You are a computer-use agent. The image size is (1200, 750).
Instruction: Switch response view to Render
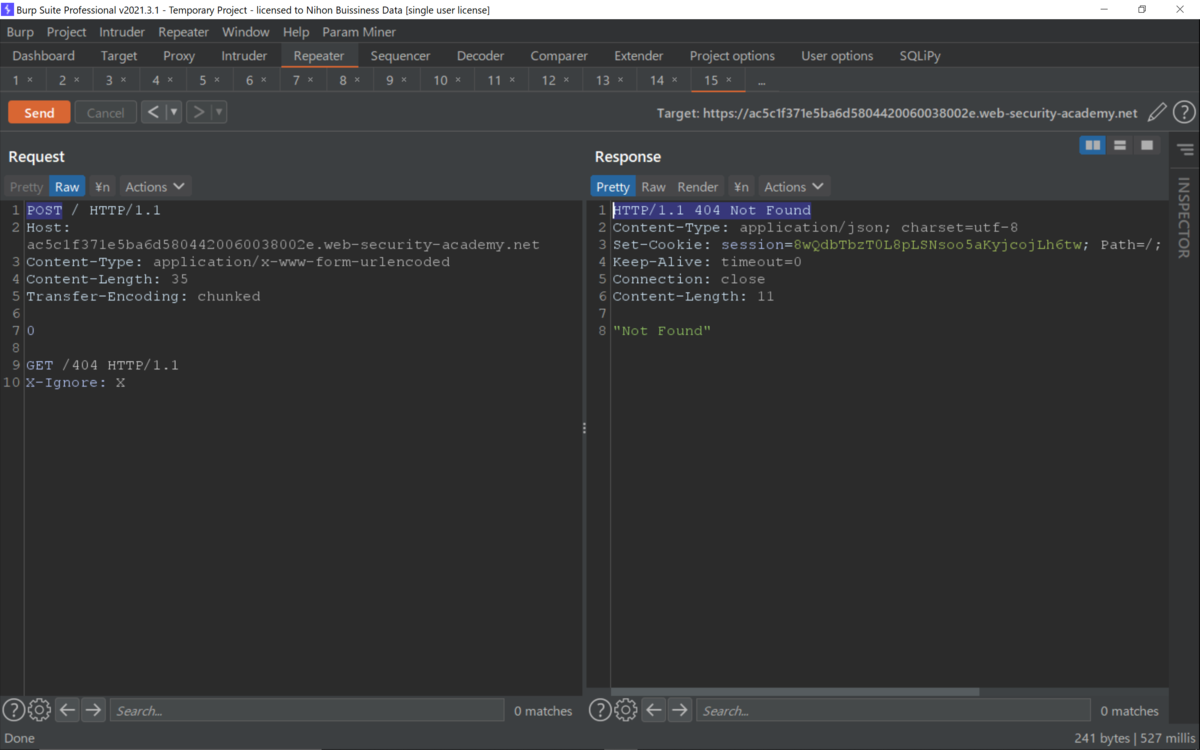pos(698,187)
